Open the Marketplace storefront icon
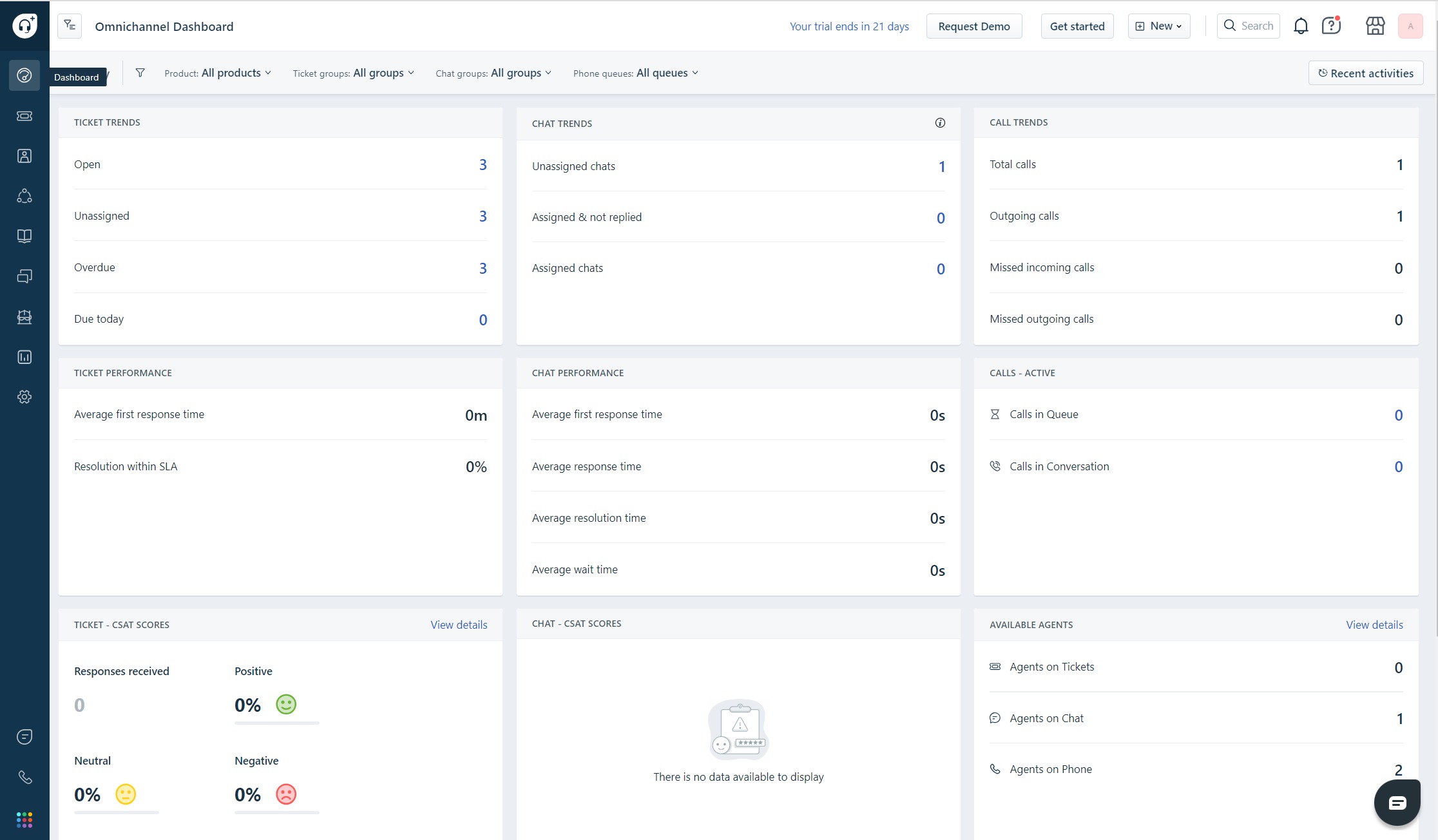Screen dimensions: 1438x840 click(x=1375, y=26)
